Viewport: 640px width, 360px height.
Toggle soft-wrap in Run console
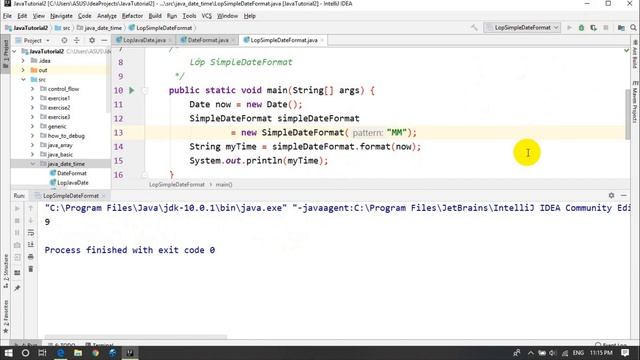click(x=31, y=232)
